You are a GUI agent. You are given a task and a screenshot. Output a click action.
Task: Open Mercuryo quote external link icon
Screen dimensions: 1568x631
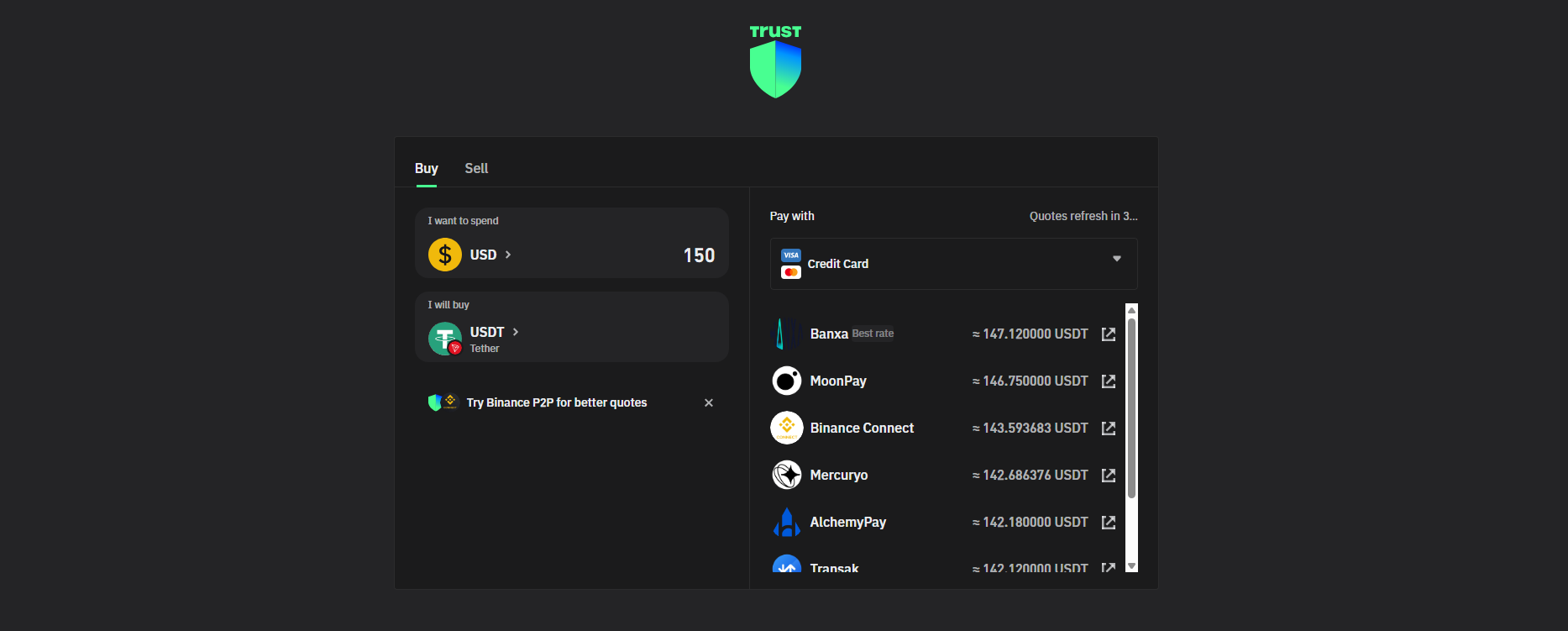[1108, 476]
